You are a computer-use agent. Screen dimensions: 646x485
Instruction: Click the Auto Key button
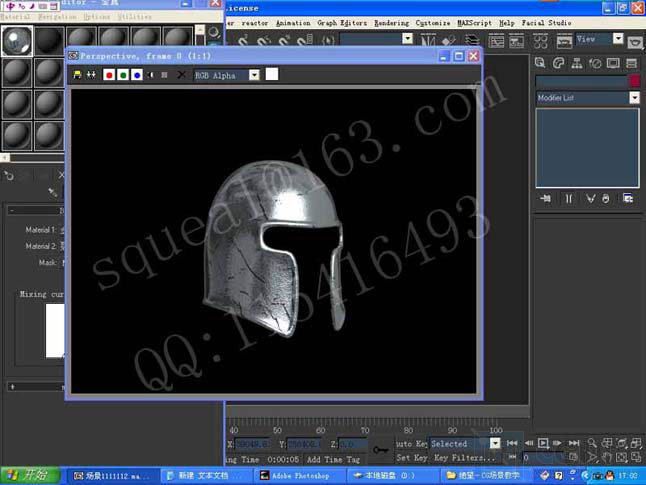(x=411, y=444)
